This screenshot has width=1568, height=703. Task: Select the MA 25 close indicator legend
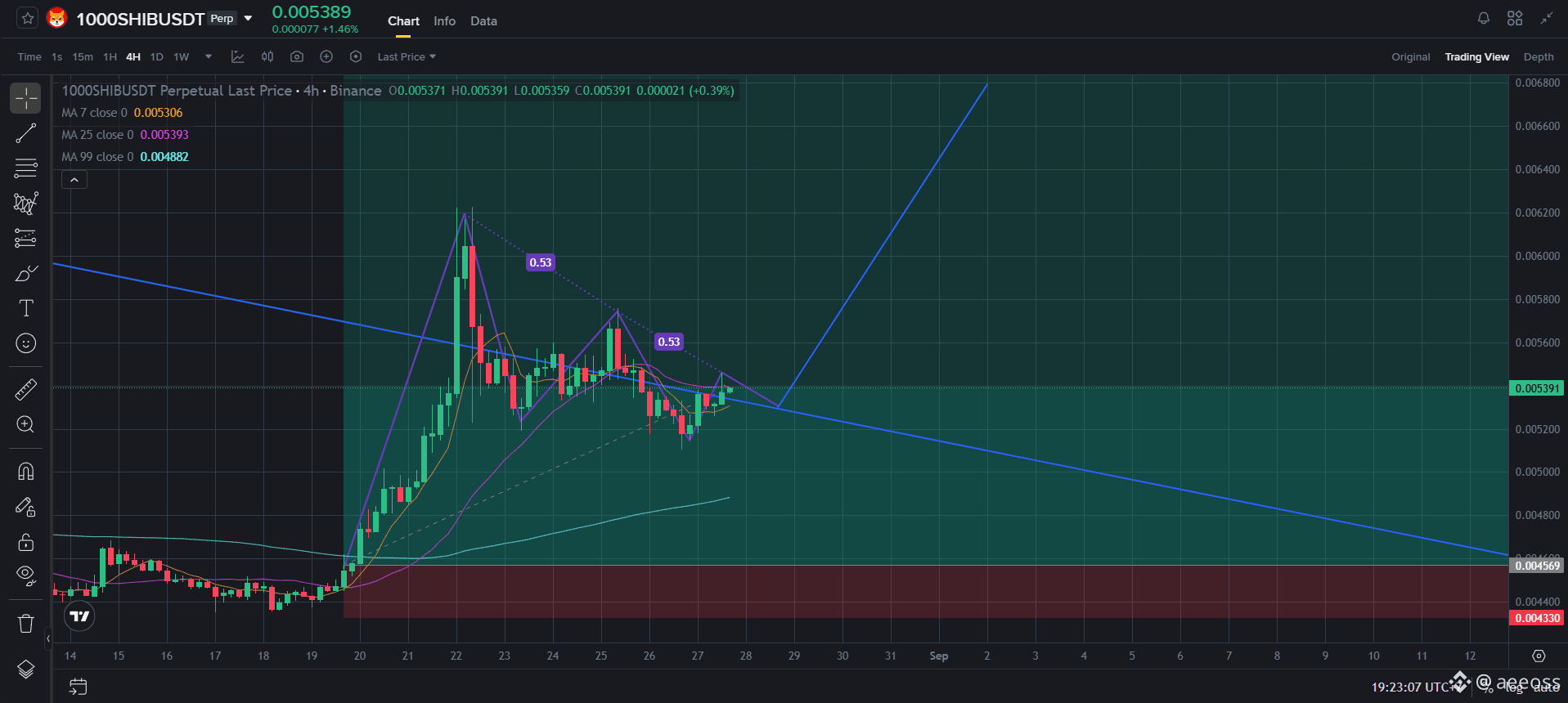click(x=125, y=135)
